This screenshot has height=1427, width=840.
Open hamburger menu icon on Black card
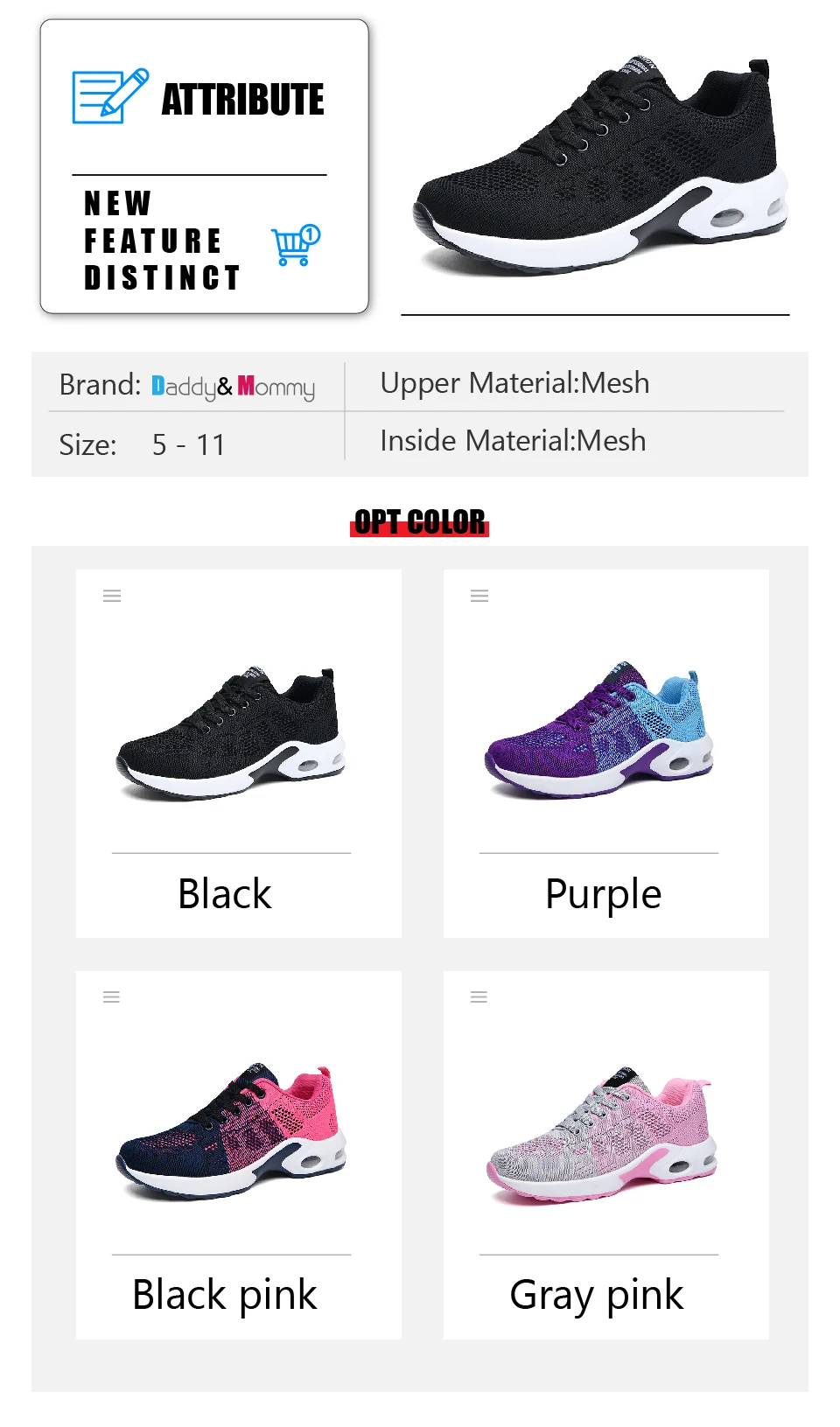[x=112, y=596]
